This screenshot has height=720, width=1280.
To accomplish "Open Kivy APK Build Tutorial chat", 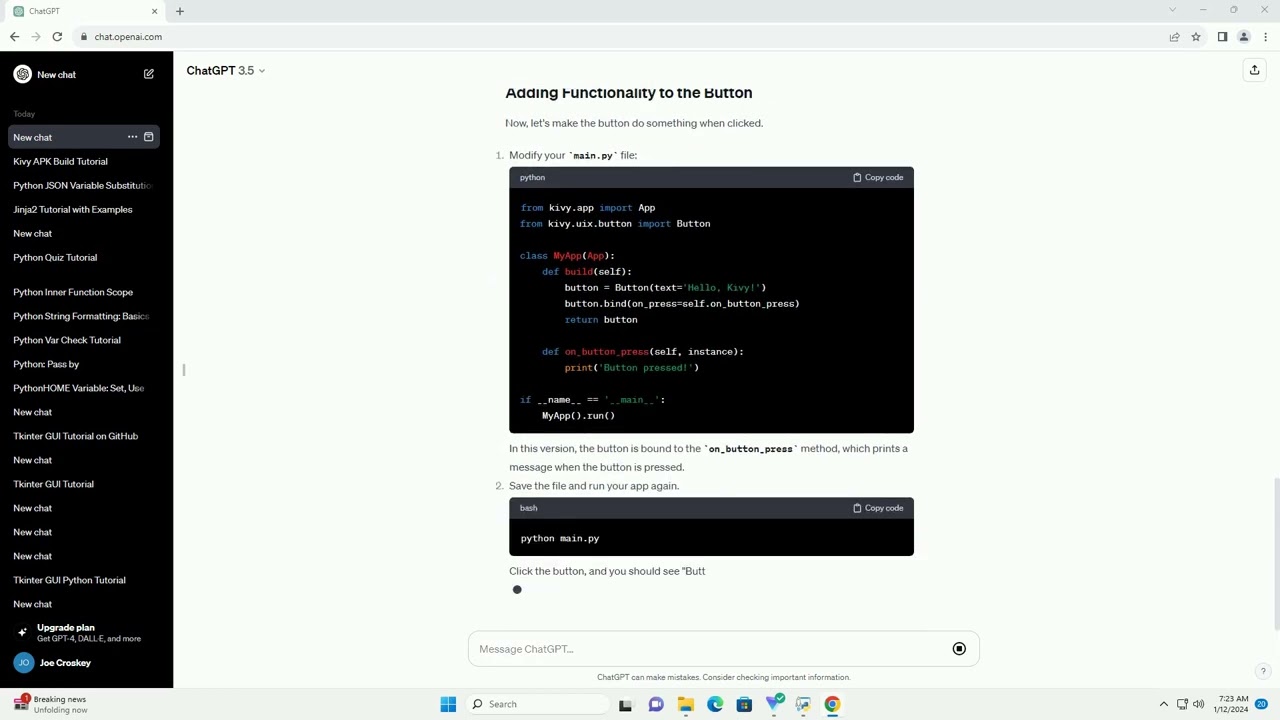I will click(x=60, y=161).
